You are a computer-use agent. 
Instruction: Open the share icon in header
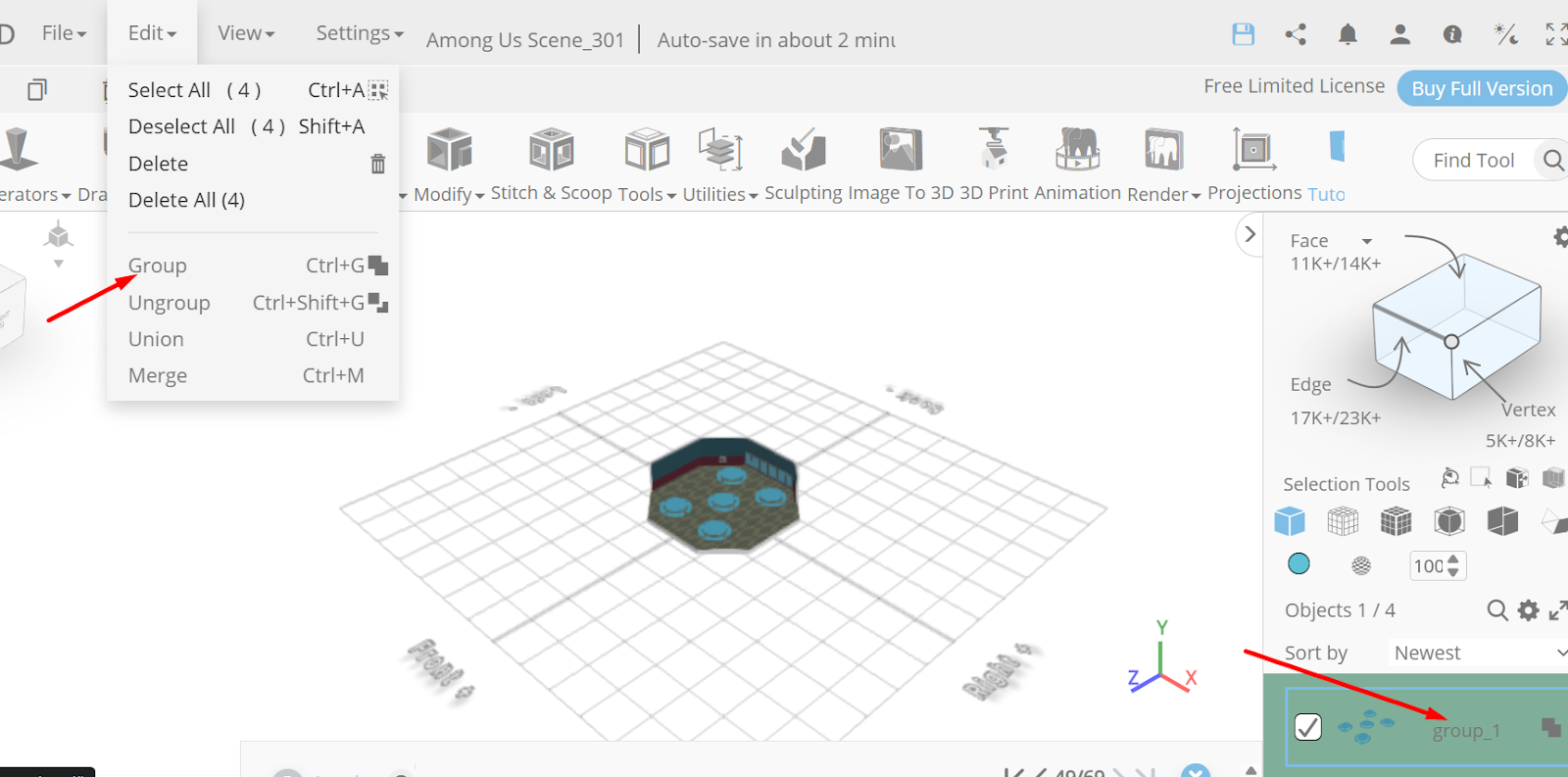pos(1296,34)
